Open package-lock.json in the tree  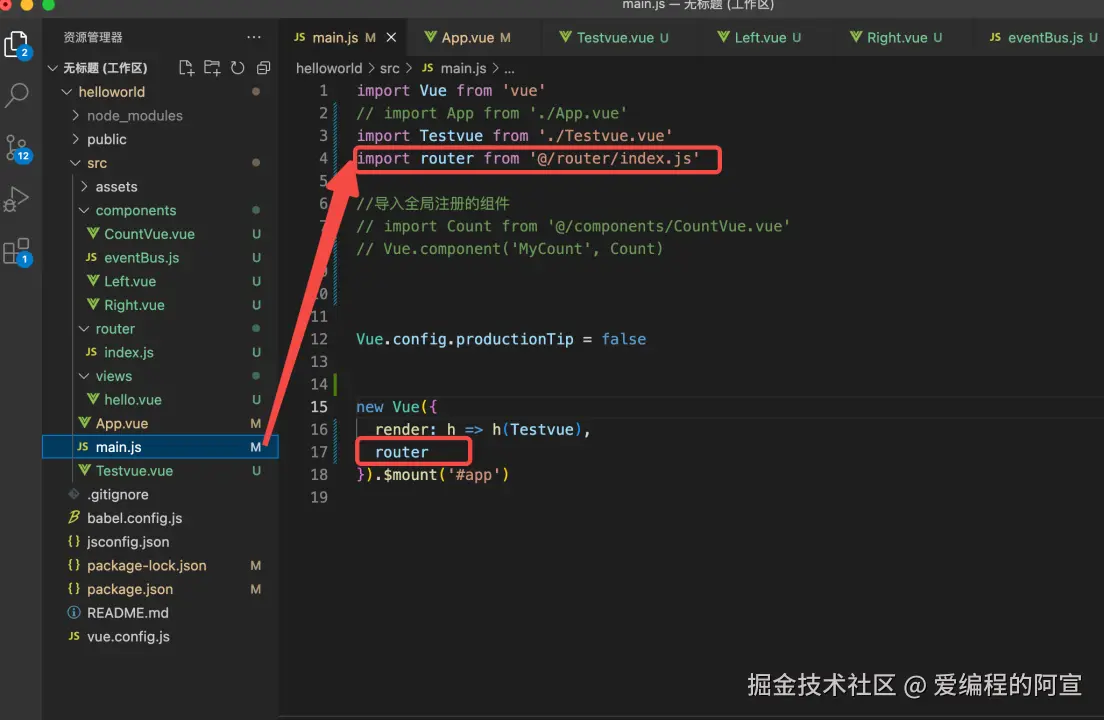[161, 565]
